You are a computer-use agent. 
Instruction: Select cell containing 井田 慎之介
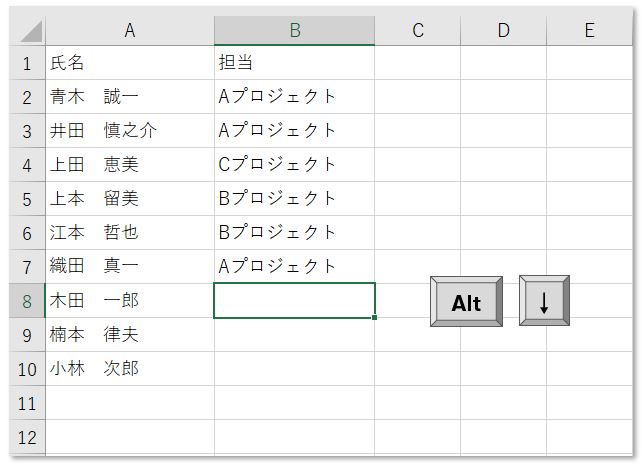[x=130, y=131]
